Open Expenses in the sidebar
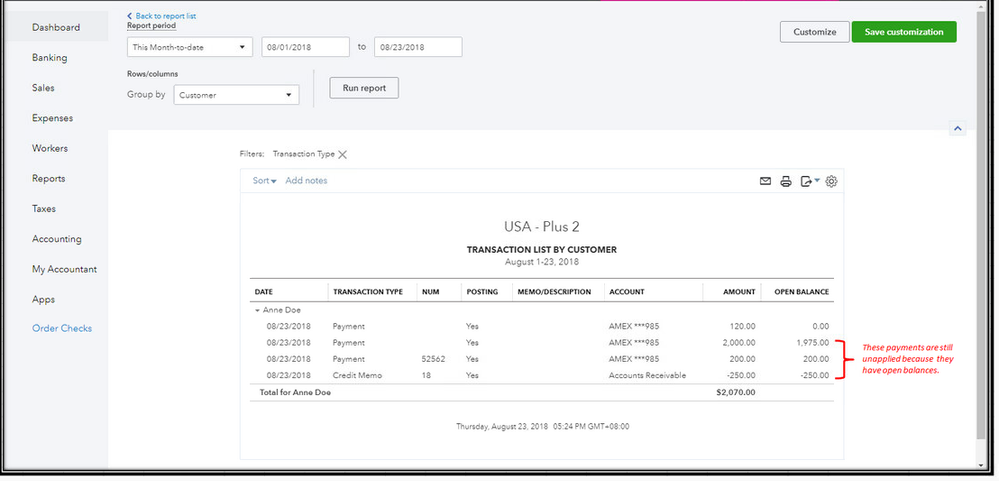999x481 pixels. (52, 118)
